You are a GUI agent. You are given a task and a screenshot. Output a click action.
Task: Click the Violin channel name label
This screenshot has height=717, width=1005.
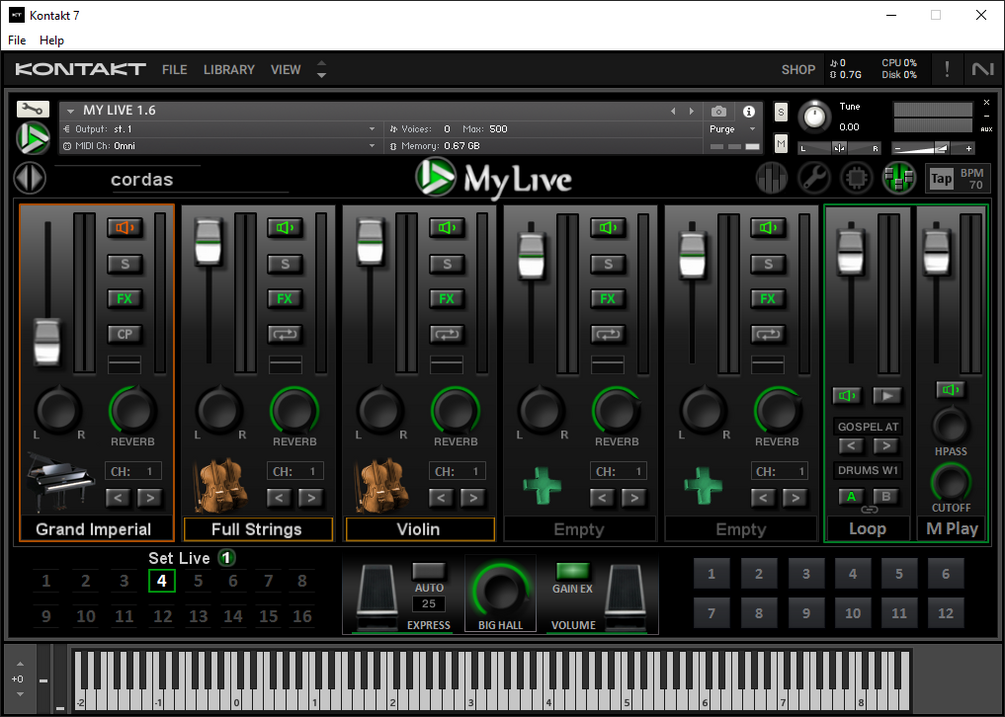[419, 529]
